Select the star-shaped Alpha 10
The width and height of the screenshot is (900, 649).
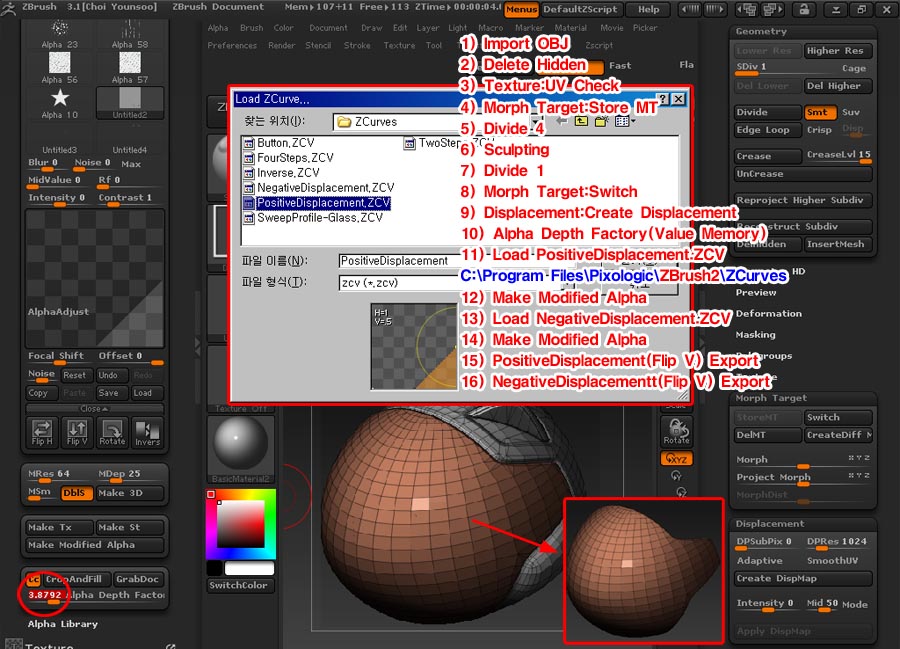[x=59, y=102]
